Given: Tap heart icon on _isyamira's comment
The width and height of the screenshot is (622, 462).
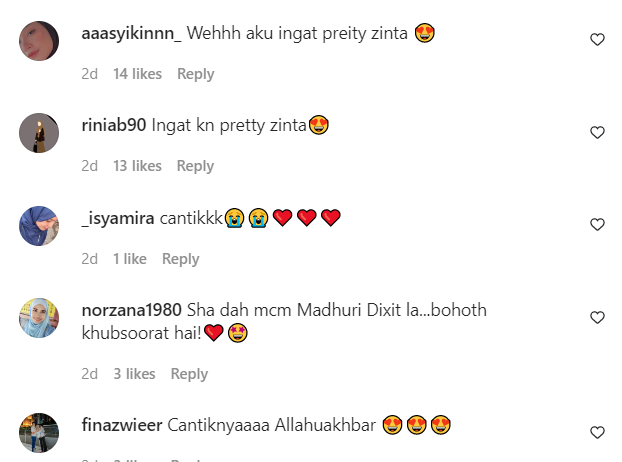Looking at the screenshot, I should click(597, 224).
